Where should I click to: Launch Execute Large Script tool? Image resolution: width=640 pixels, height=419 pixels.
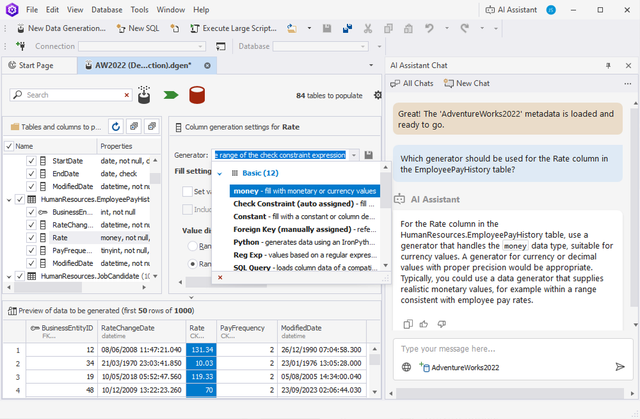[233, 28]
